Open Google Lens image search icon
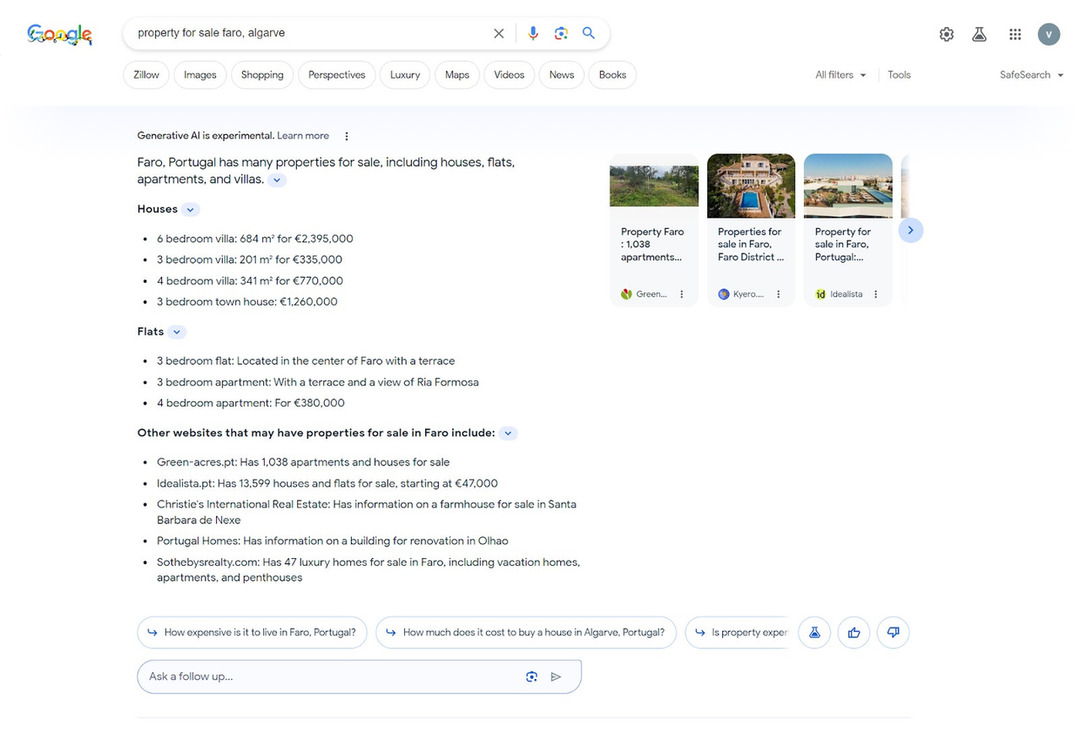 click(561, 33)
